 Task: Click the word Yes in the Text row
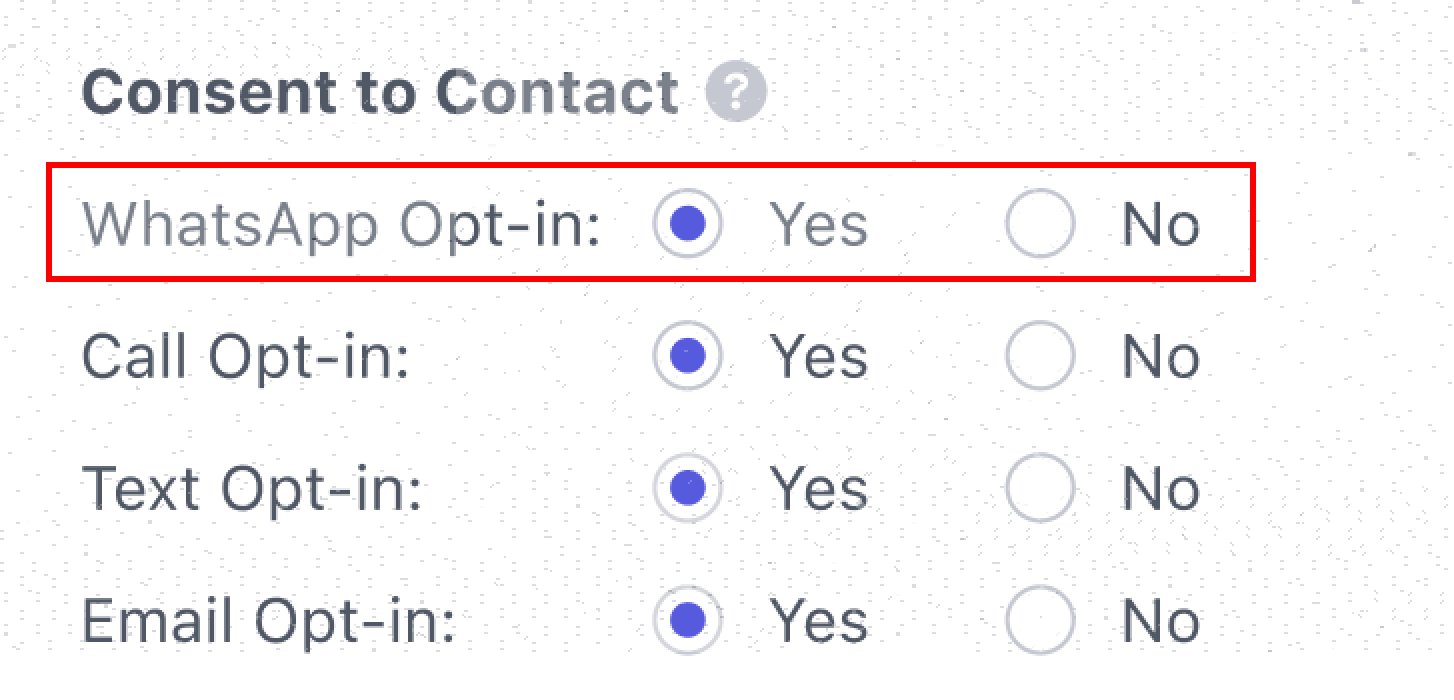pyautogui.click(x=818, y=489)
